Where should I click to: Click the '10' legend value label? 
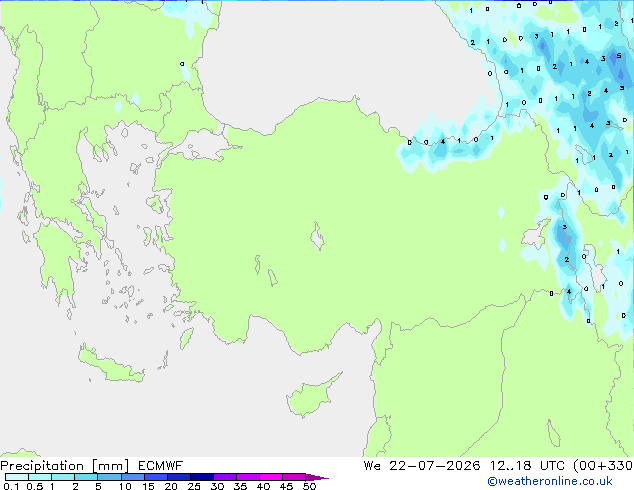pos(125,486)
